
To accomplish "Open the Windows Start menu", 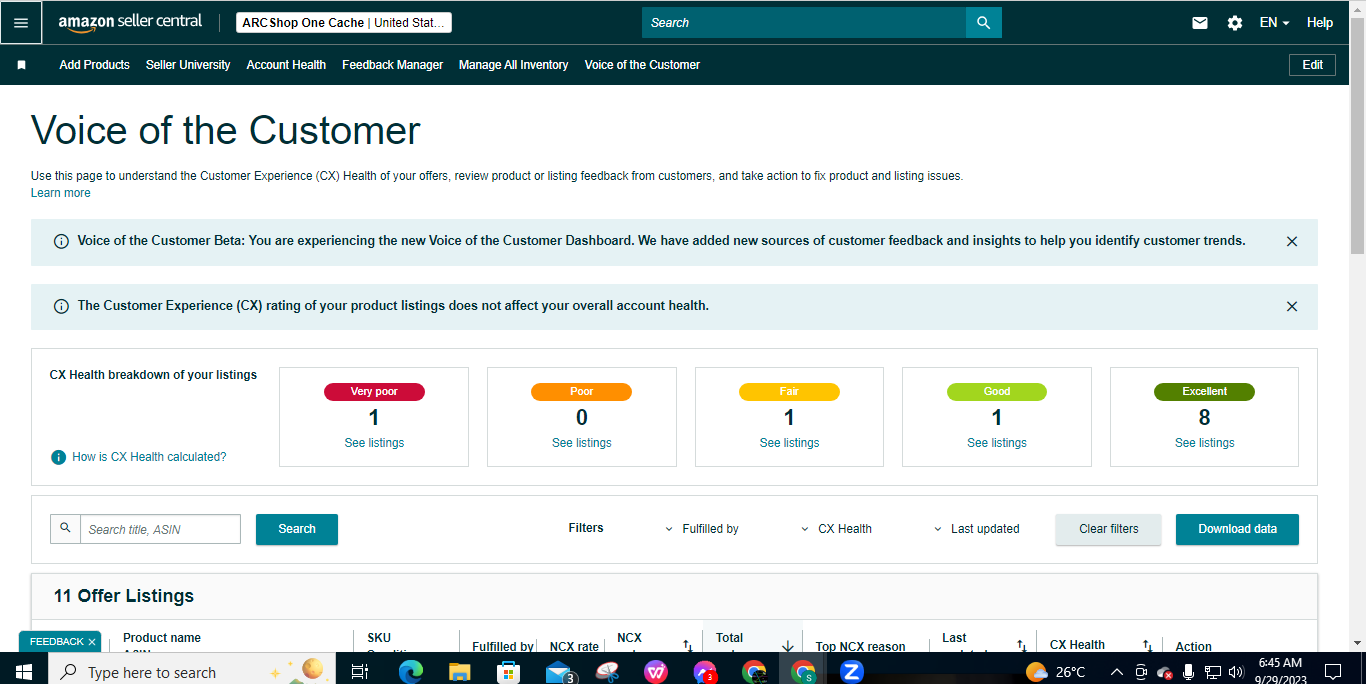I will click(x=23, y=671).
